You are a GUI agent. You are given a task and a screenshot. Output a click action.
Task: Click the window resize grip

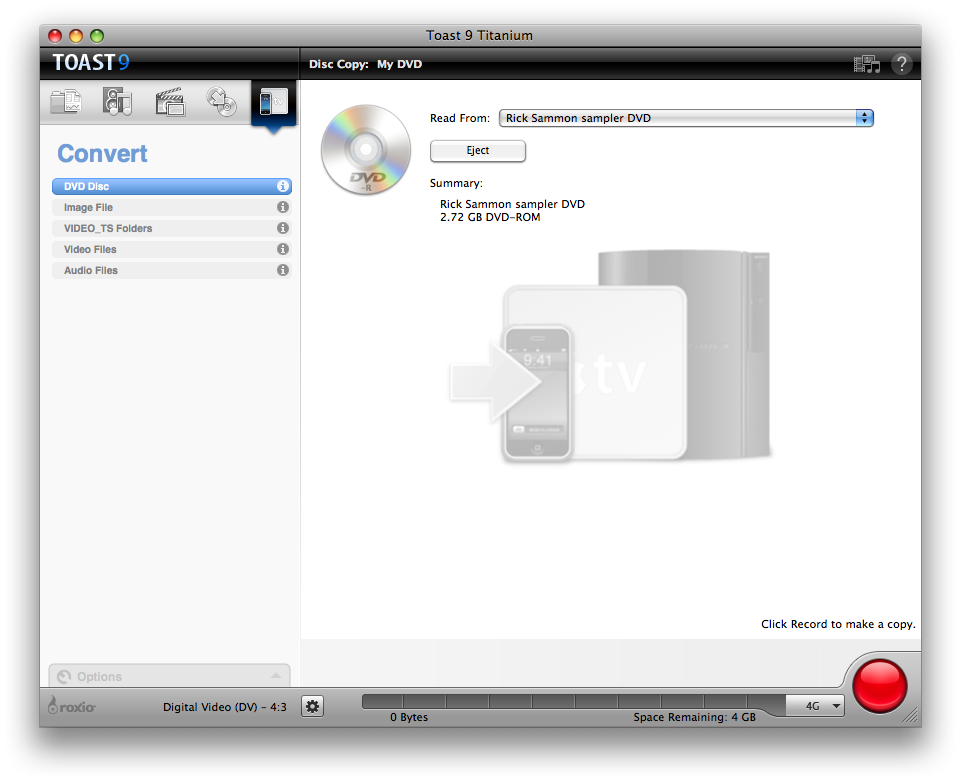click(911, 715)
